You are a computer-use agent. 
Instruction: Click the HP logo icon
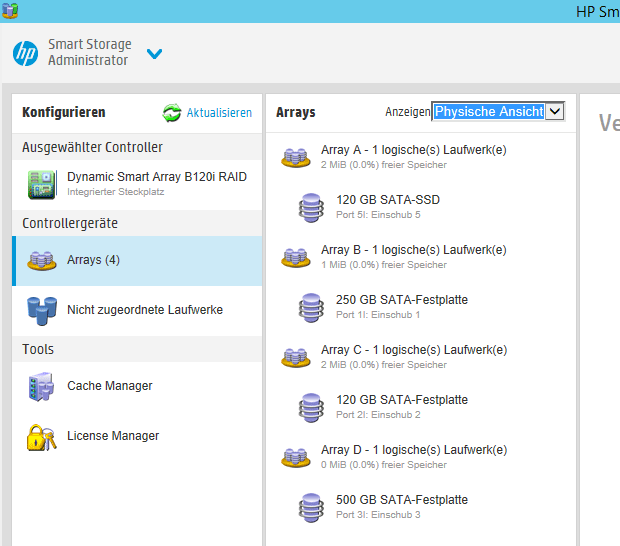click(25, 53)
